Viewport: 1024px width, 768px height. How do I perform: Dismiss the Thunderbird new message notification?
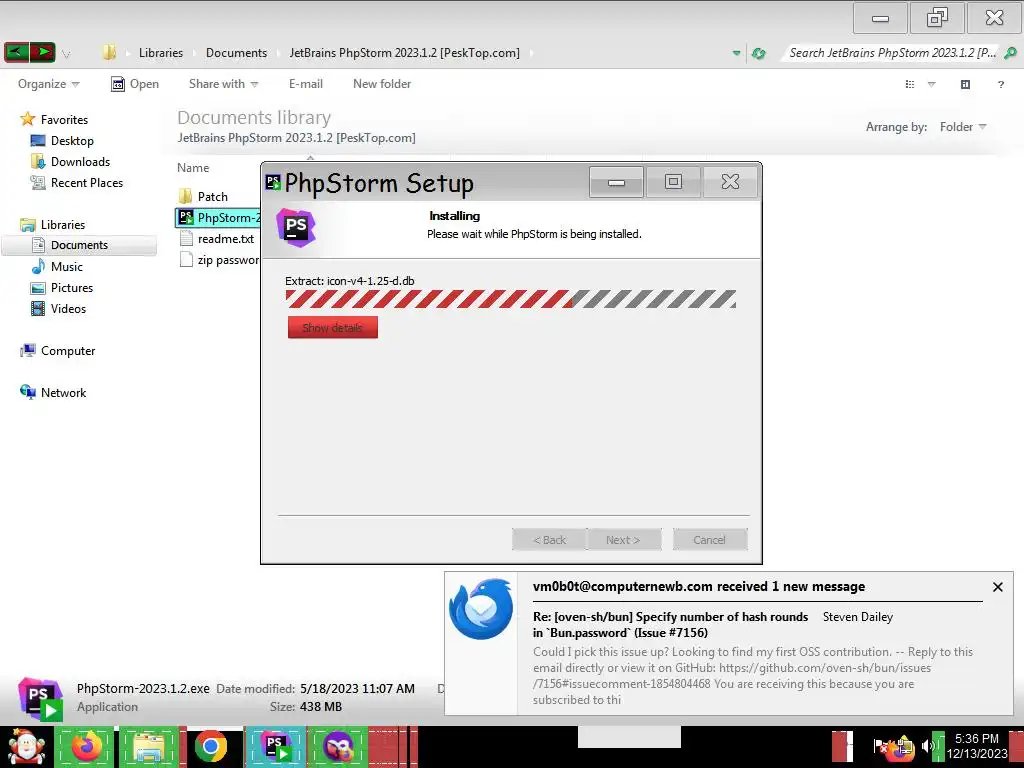(997, 587)
